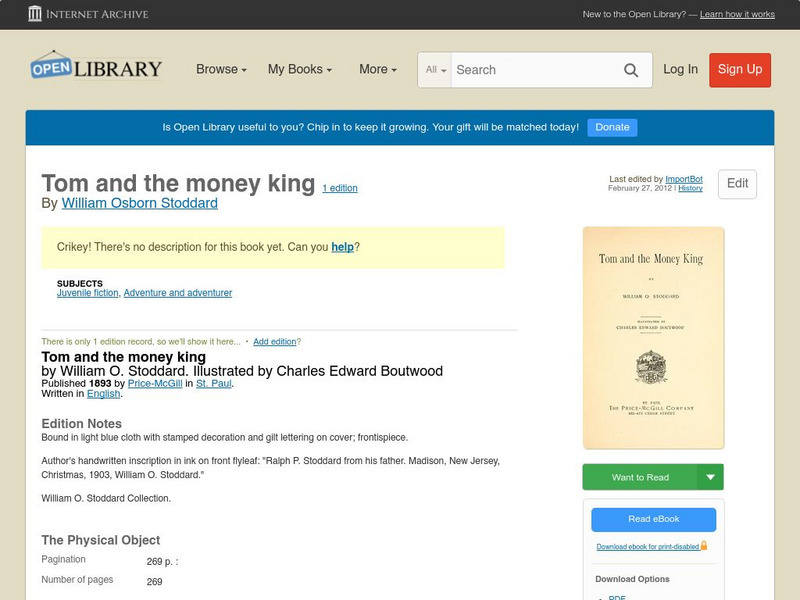Click the lock icon beside print-disabled download

pos(704,546)
